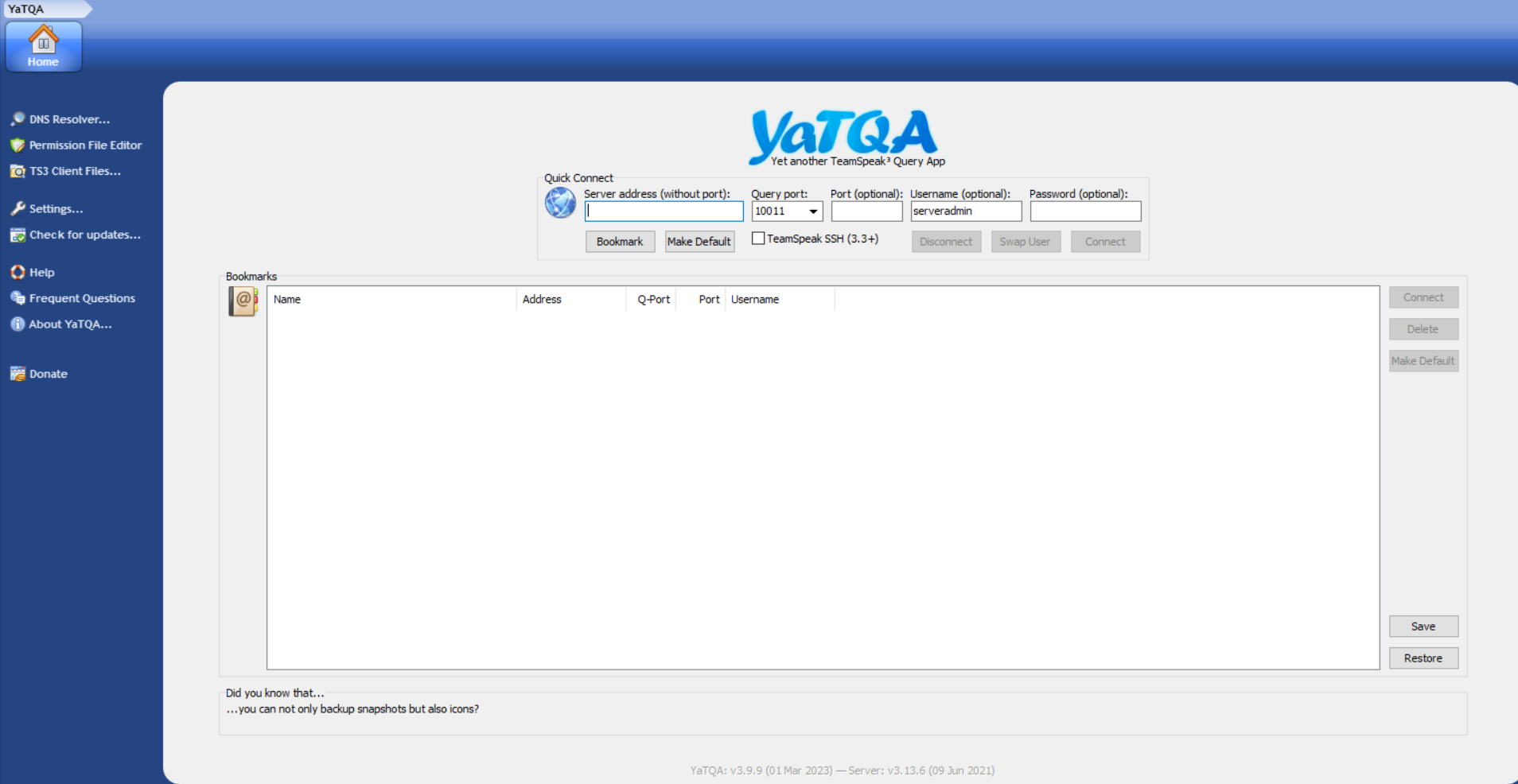Click Make Default button beside Bookmarks list
The height and width of the screenshot is (784, 1518).
point(1423,361)
